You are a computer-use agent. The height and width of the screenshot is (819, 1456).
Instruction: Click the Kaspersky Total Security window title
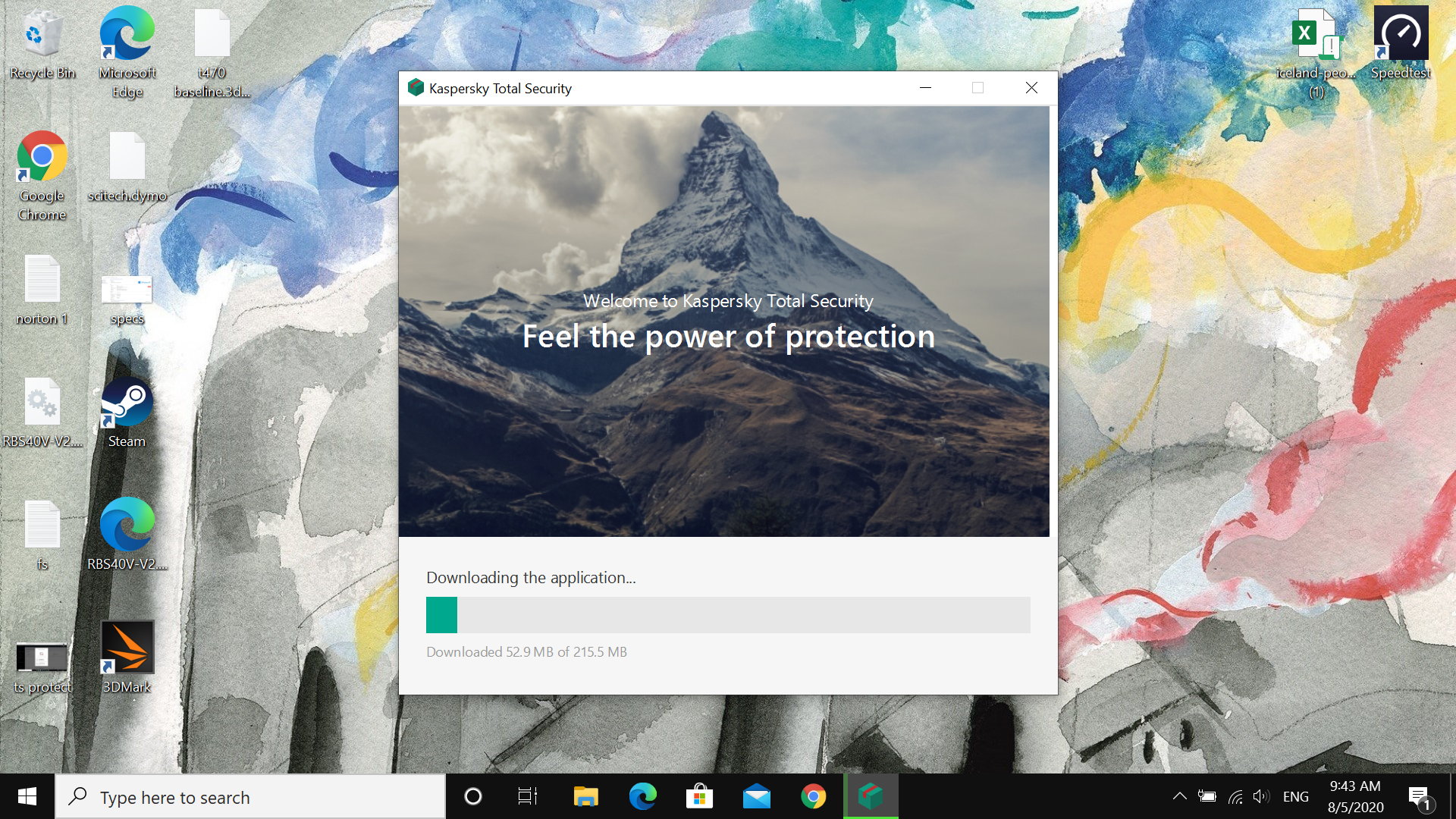[500, 89]
